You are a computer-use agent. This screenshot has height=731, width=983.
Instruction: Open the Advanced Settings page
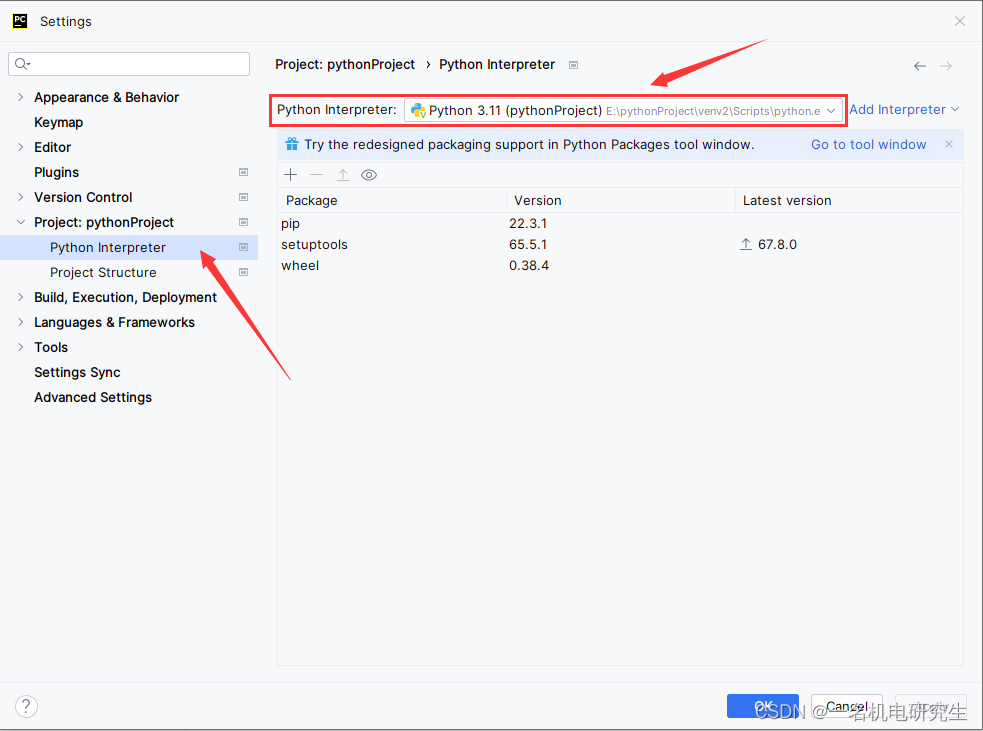point(93,397)
